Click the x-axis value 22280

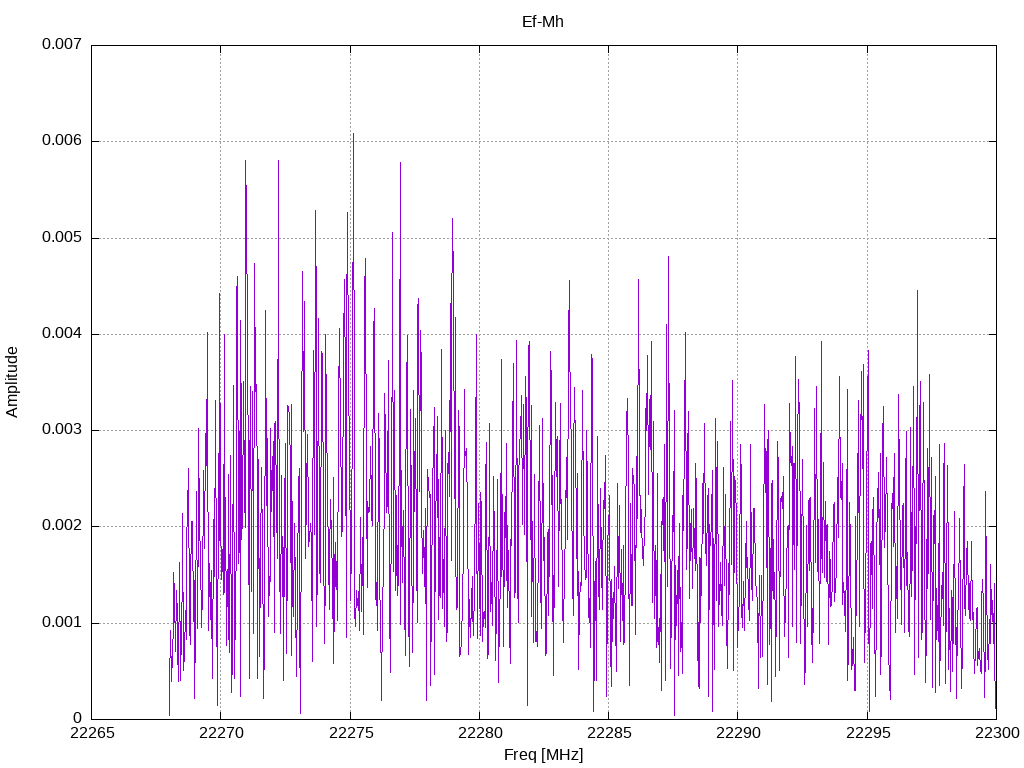click(480, 733)
